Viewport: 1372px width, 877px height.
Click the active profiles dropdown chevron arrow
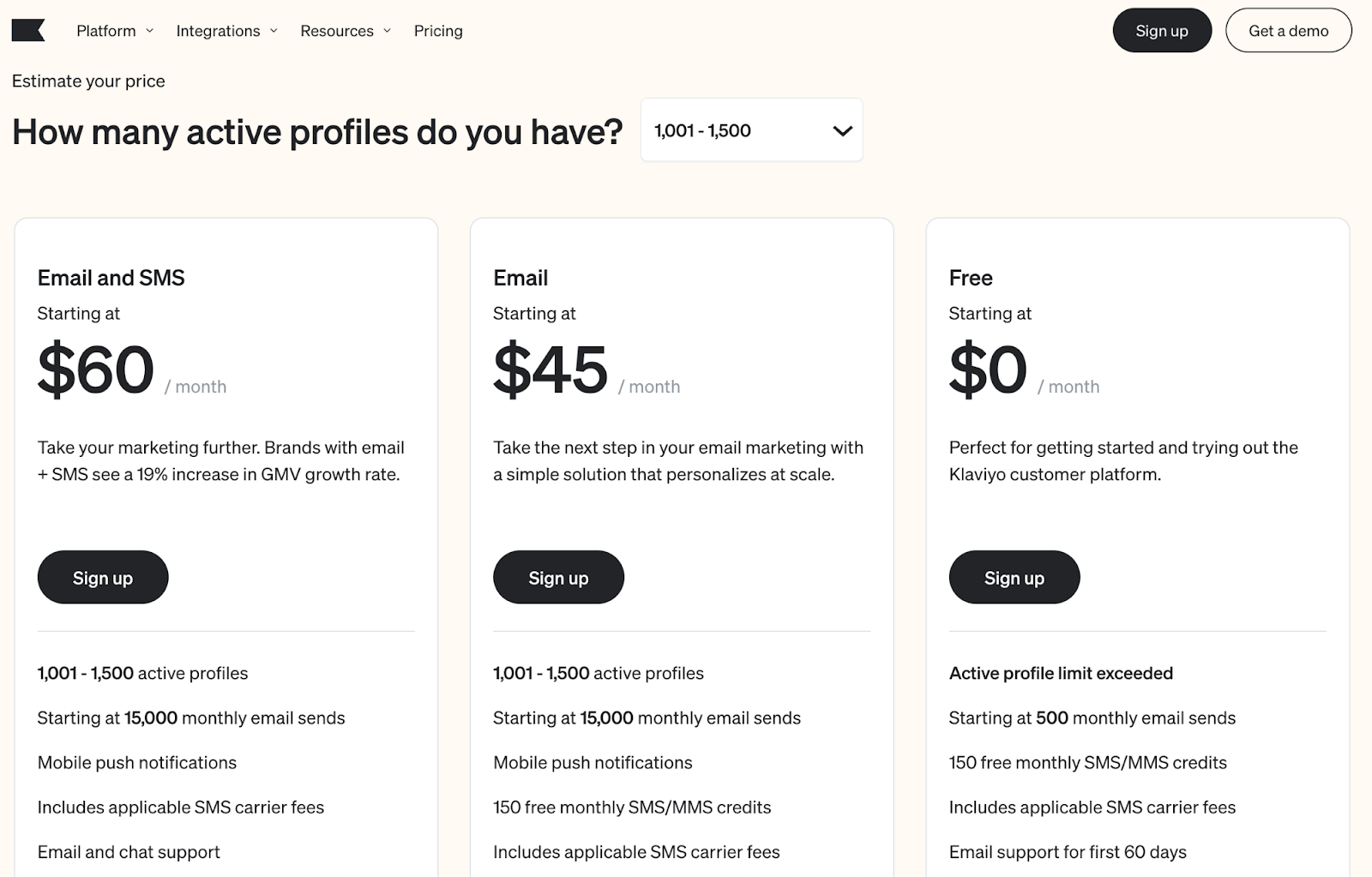(x=842, y=131)
